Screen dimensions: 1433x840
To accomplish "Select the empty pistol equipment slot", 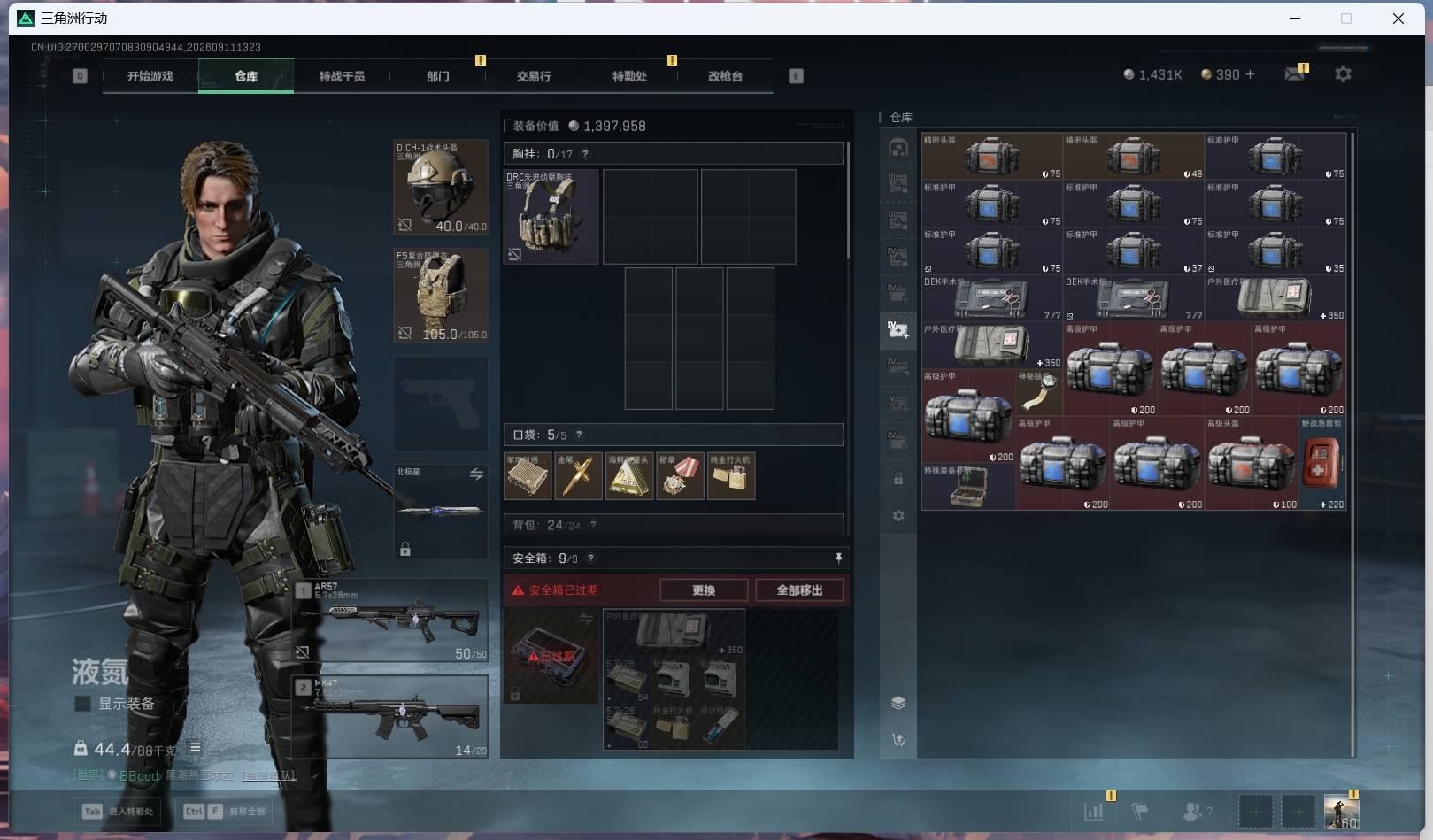I will tap(440, 404).
